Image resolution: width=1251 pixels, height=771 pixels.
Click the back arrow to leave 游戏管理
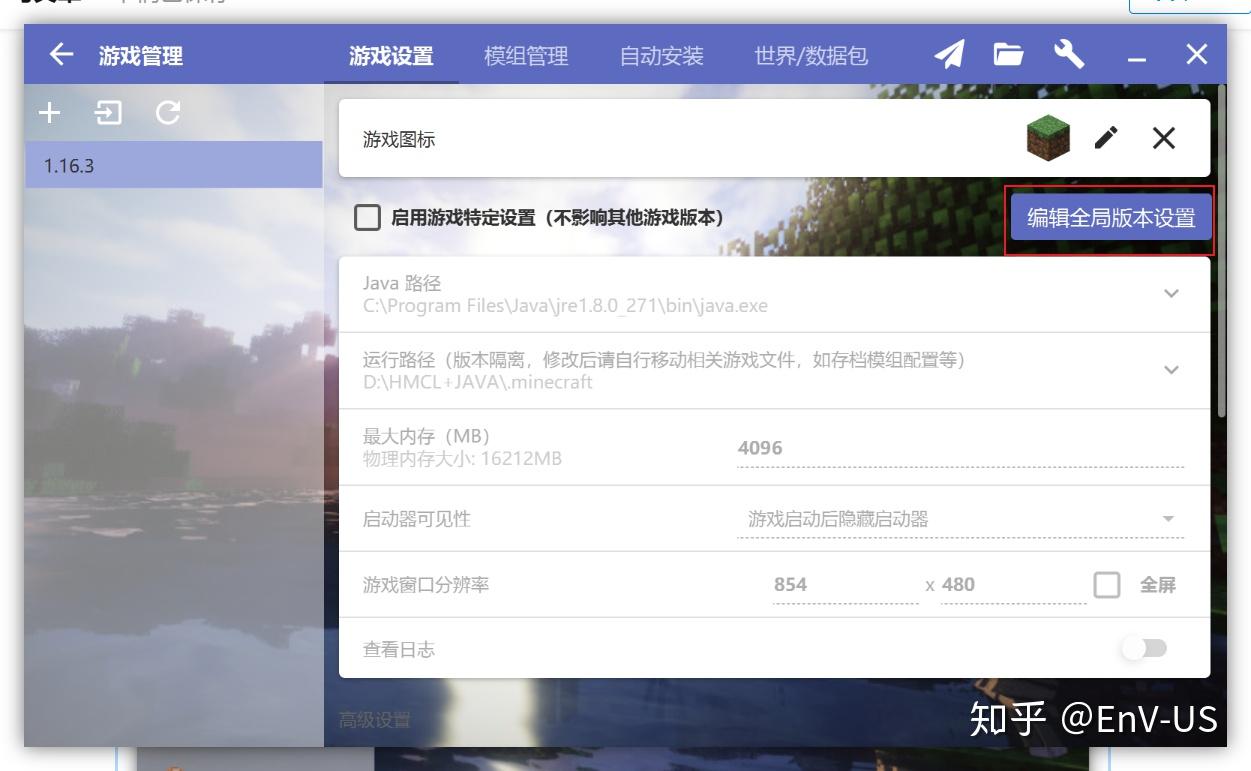click(x=60, y=55)
